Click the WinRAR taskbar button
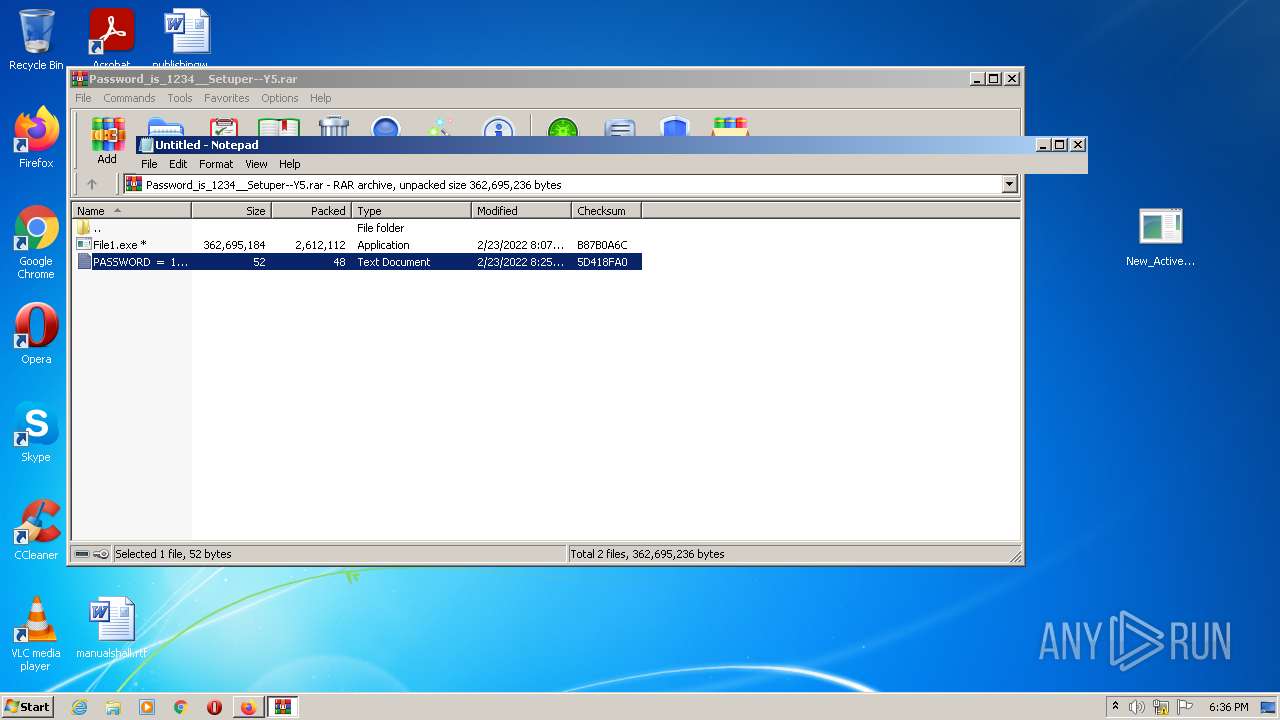 point(283,707)
